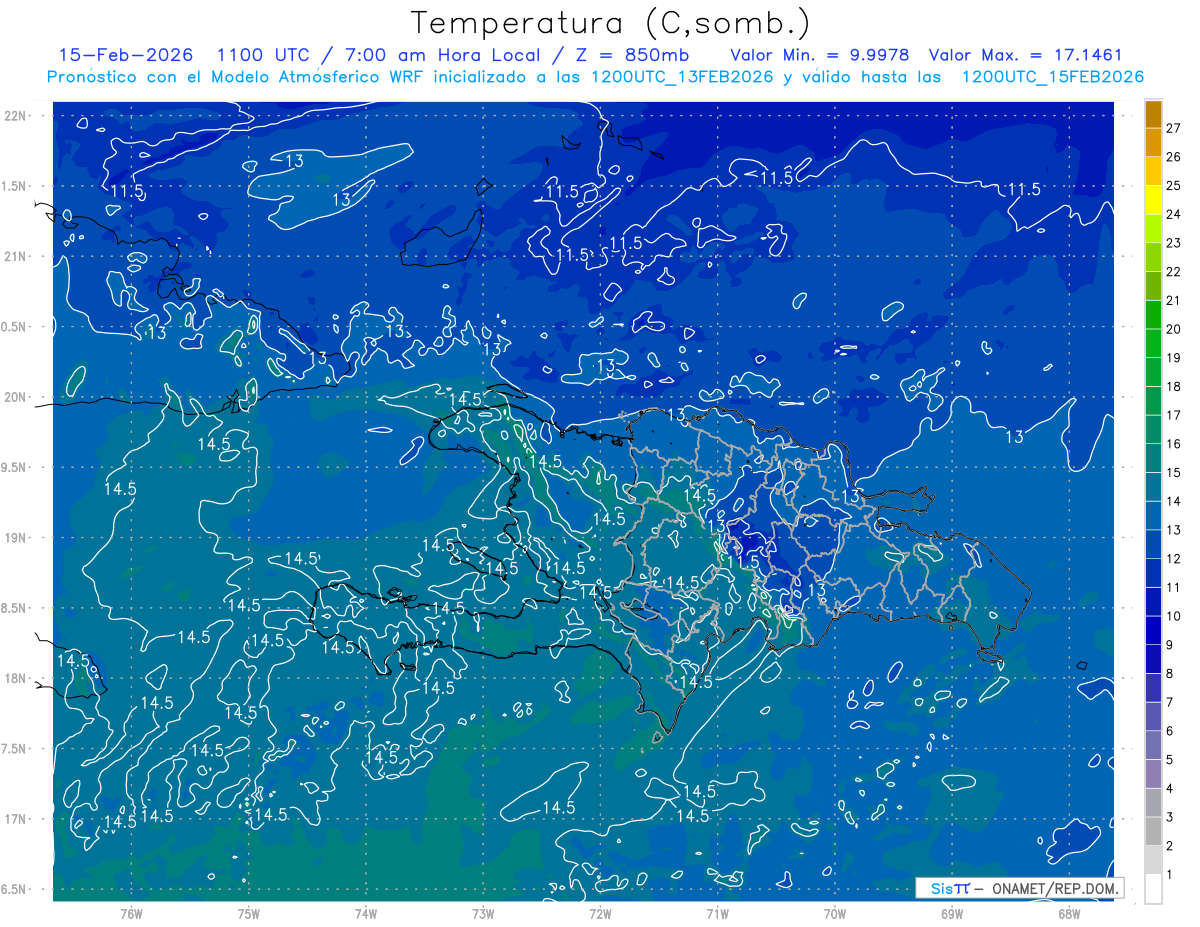Viewport: 1200px width, 927px height.
Task: Click the "Valor Max. = 17.1461" readout
Action: 1026,55
